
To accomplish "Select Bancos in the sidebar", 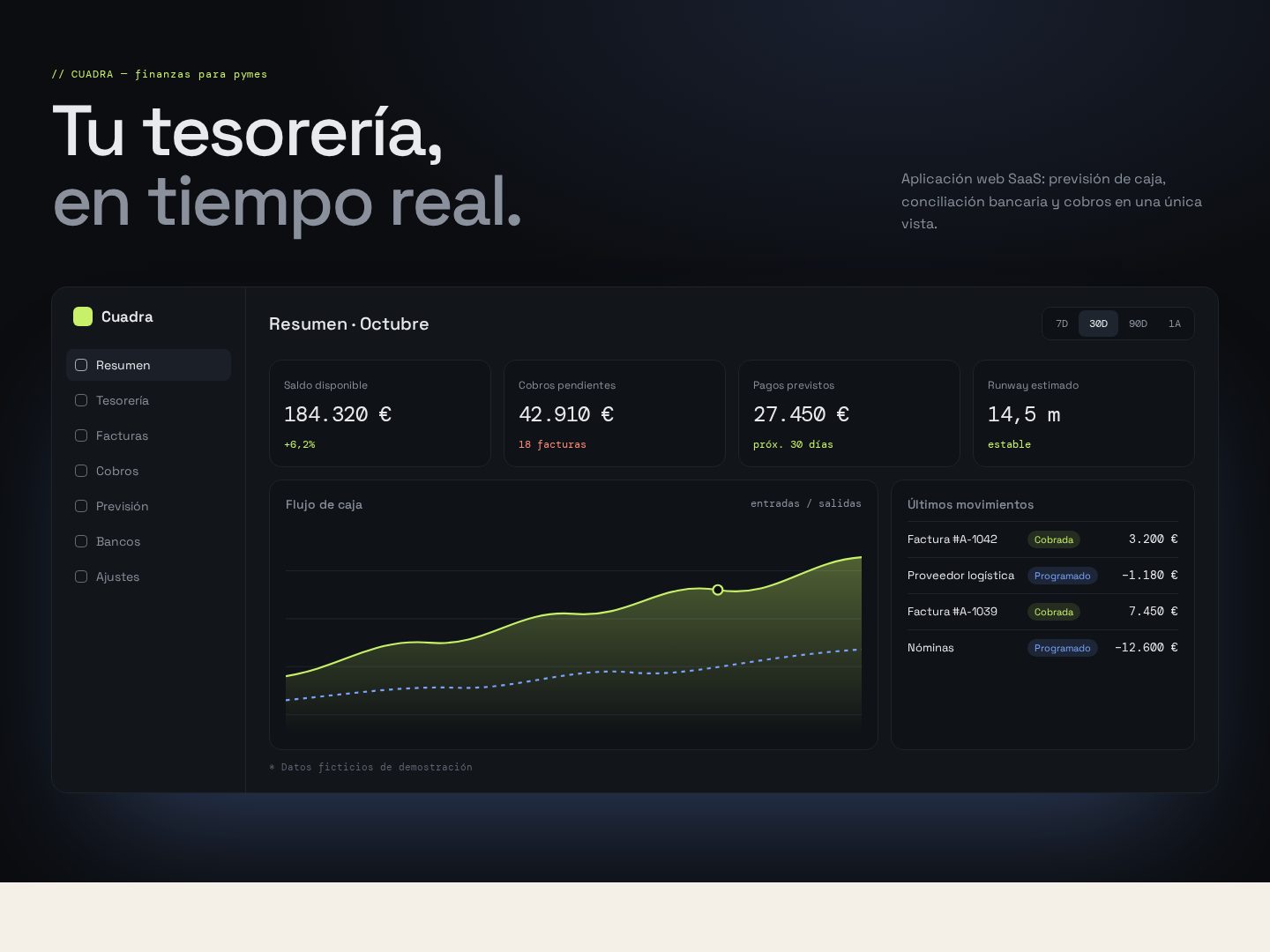I will coord(148,541).
